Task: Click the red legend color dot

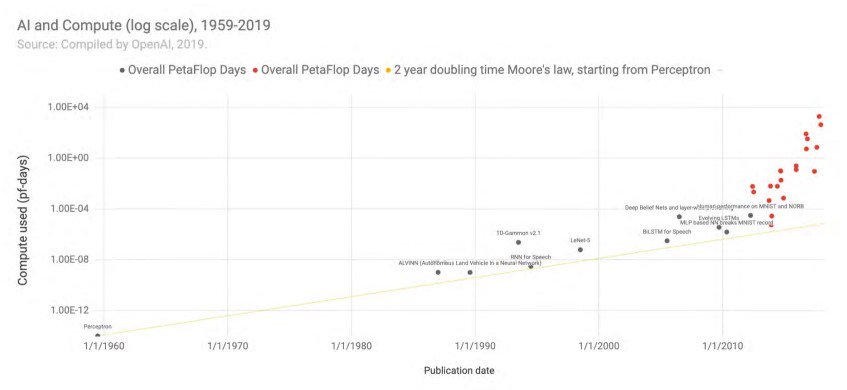Action: tap(256, 70)
